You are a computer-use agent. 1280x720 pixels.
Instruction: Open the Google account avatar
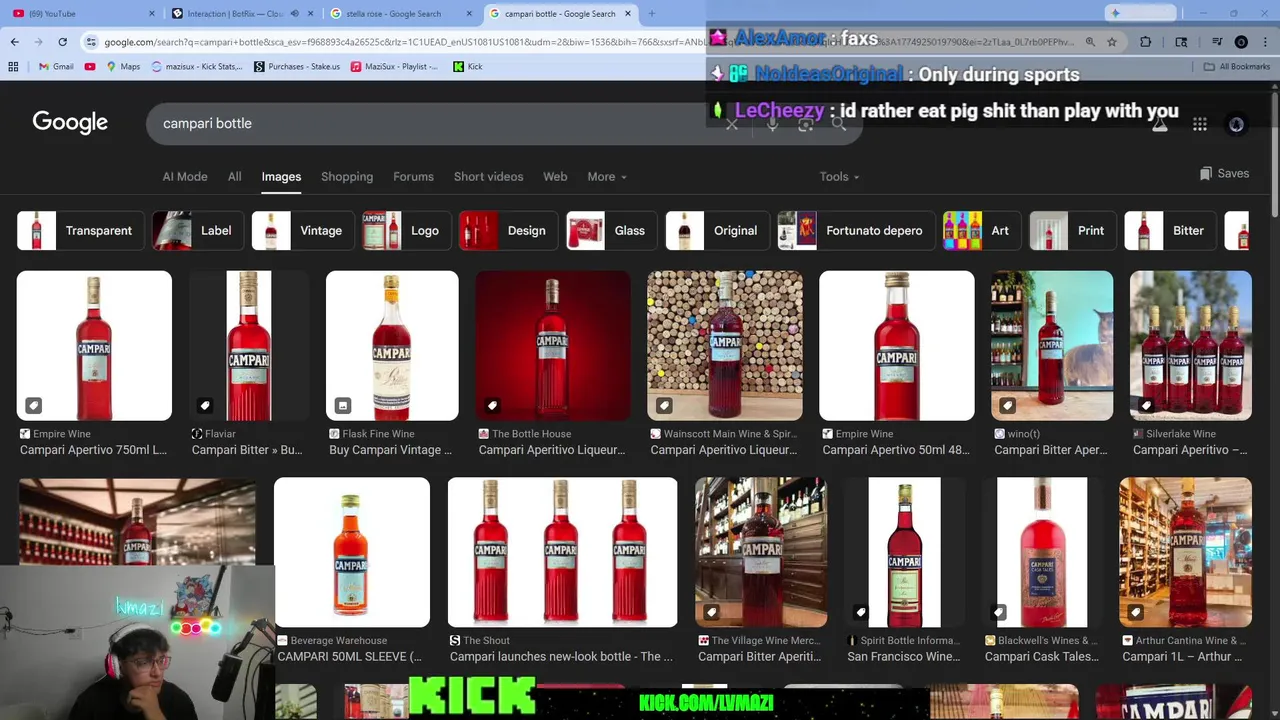(x=1236, y=124)
